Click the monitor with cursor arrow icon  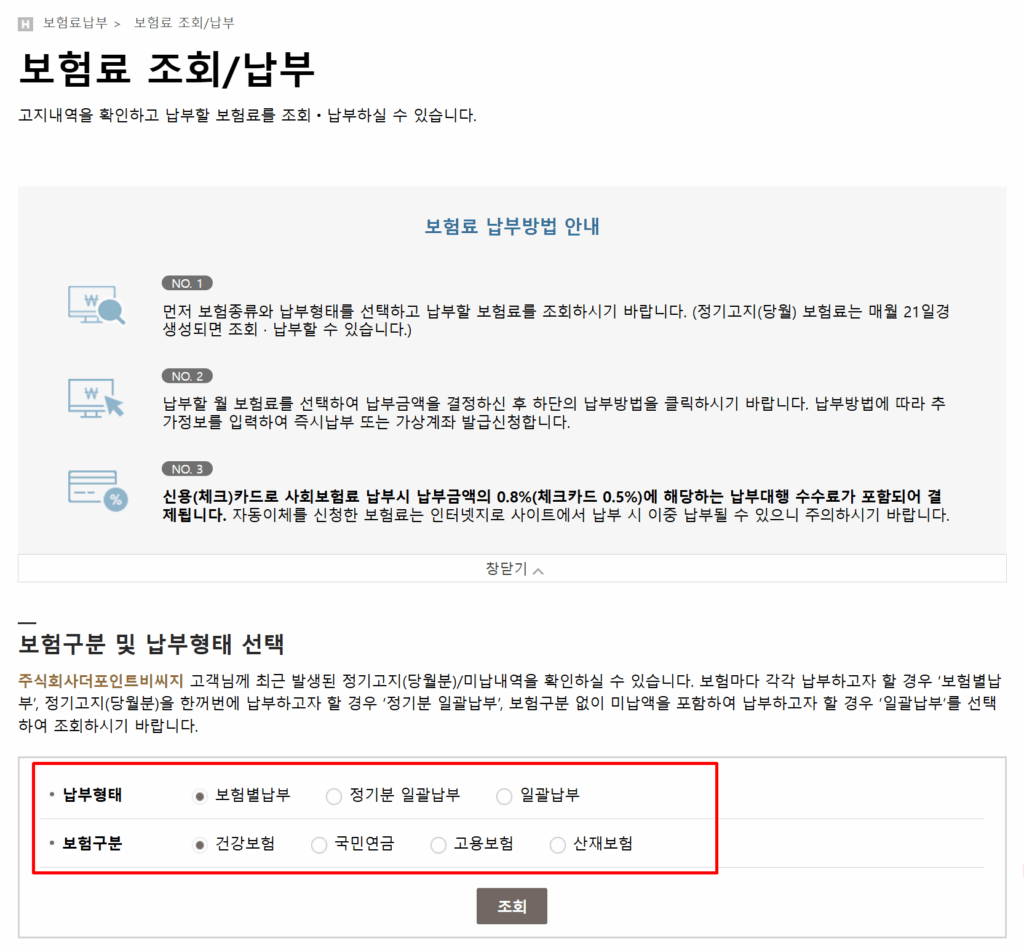point(96,397)
